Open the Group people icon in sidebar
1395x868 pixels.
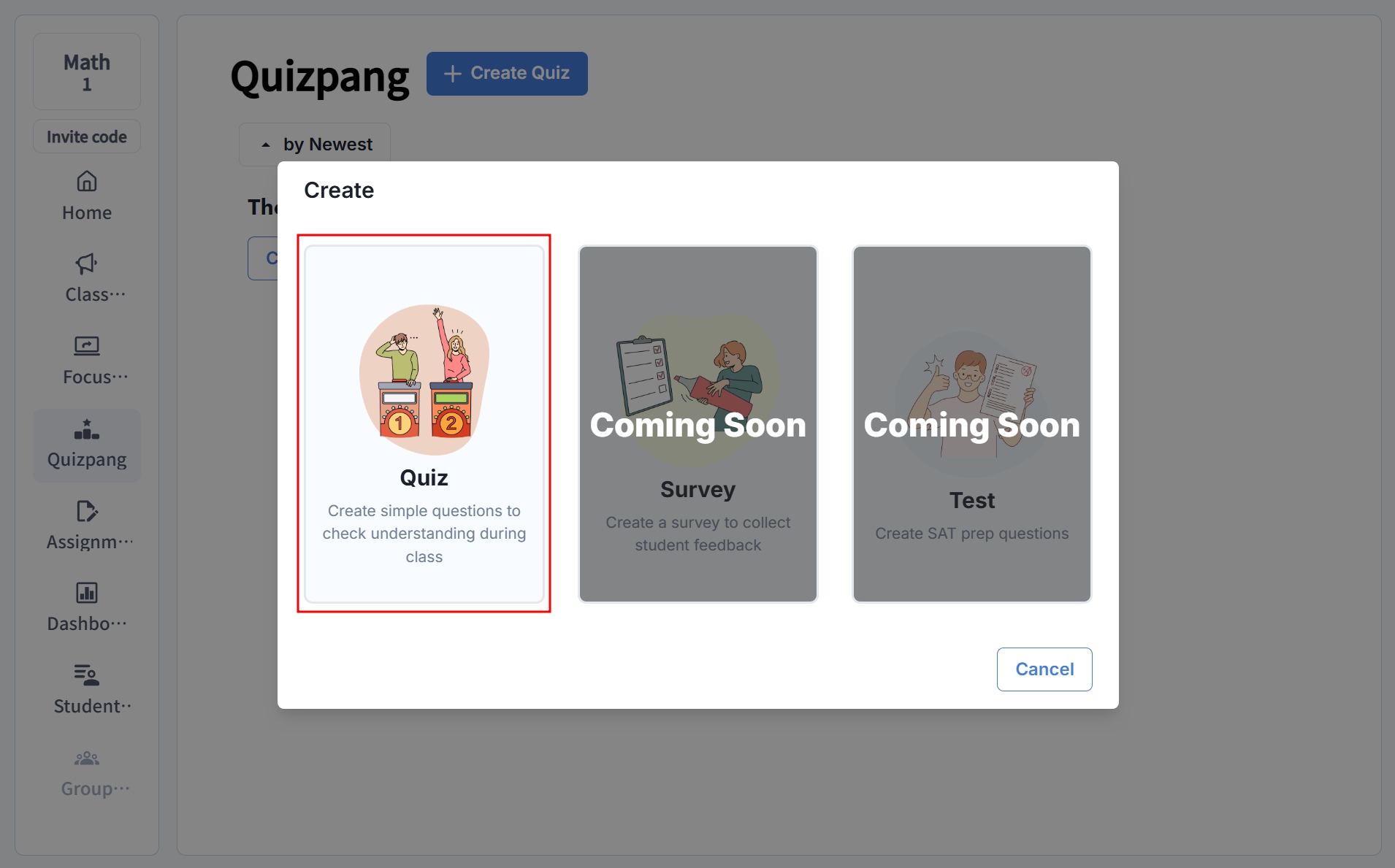[x=87, y=758]
